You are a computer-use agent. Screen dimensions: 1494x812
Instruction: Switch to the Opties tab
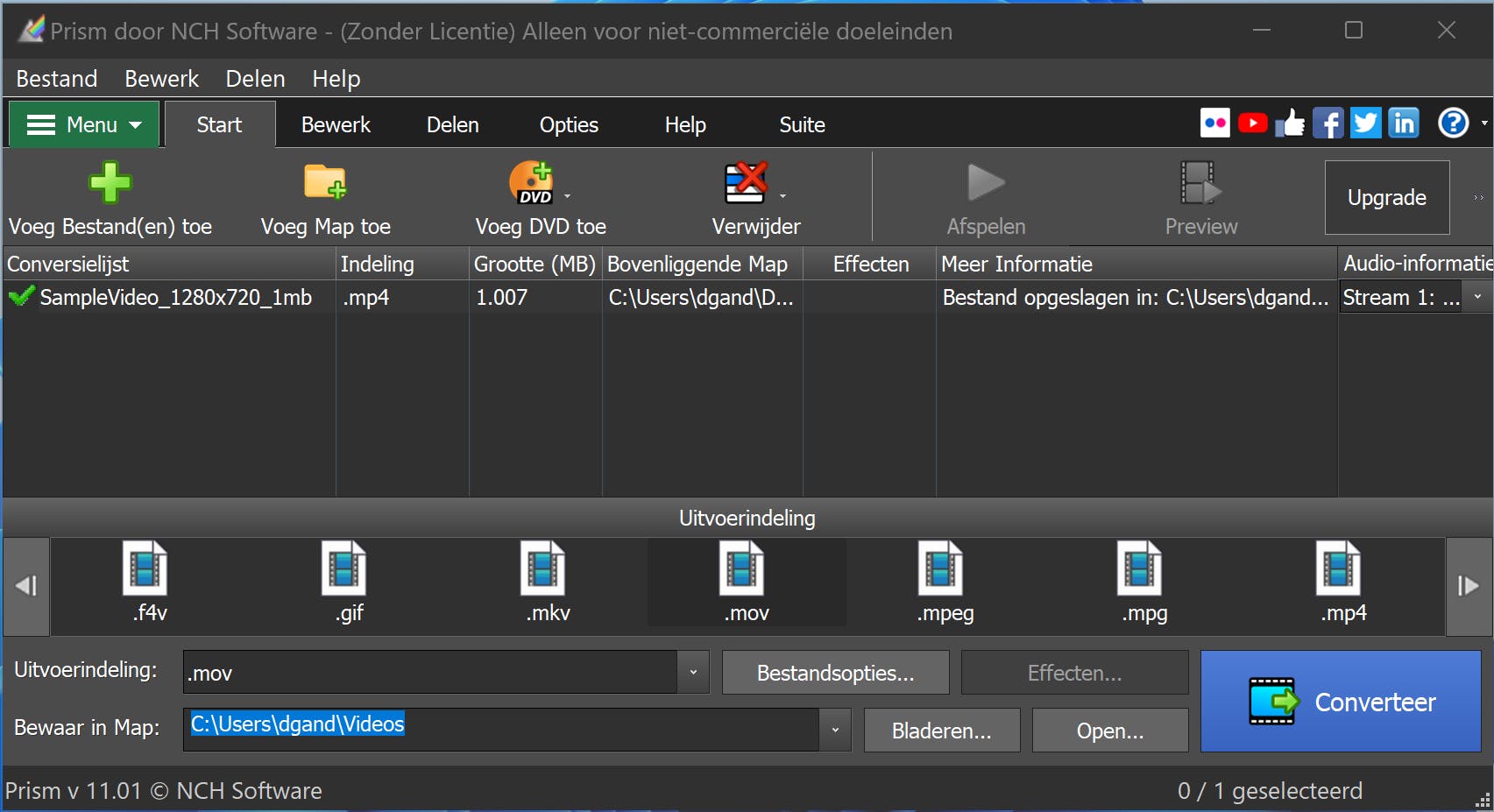[x=569, y=124]
